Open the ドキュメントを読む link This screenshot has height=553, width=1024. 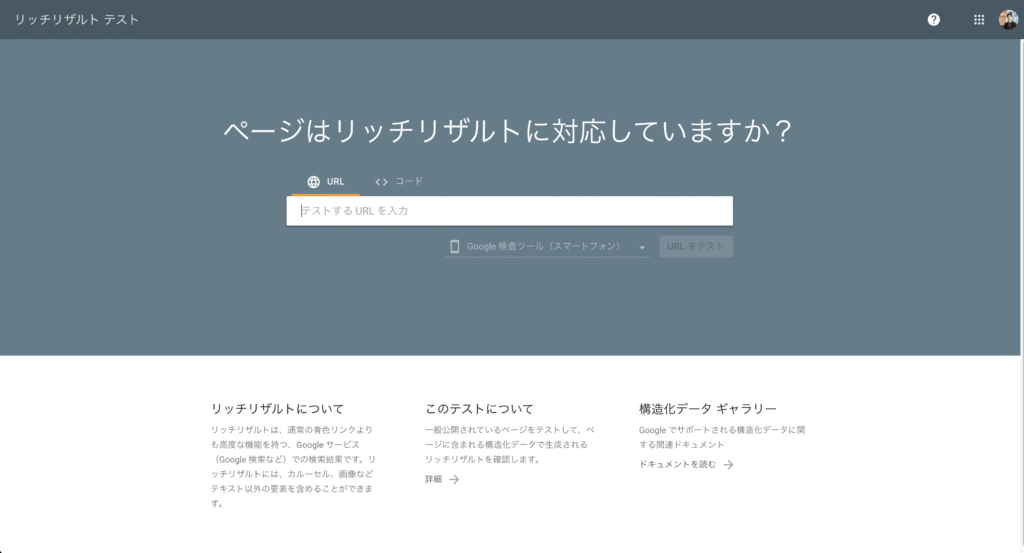[686, 464]
